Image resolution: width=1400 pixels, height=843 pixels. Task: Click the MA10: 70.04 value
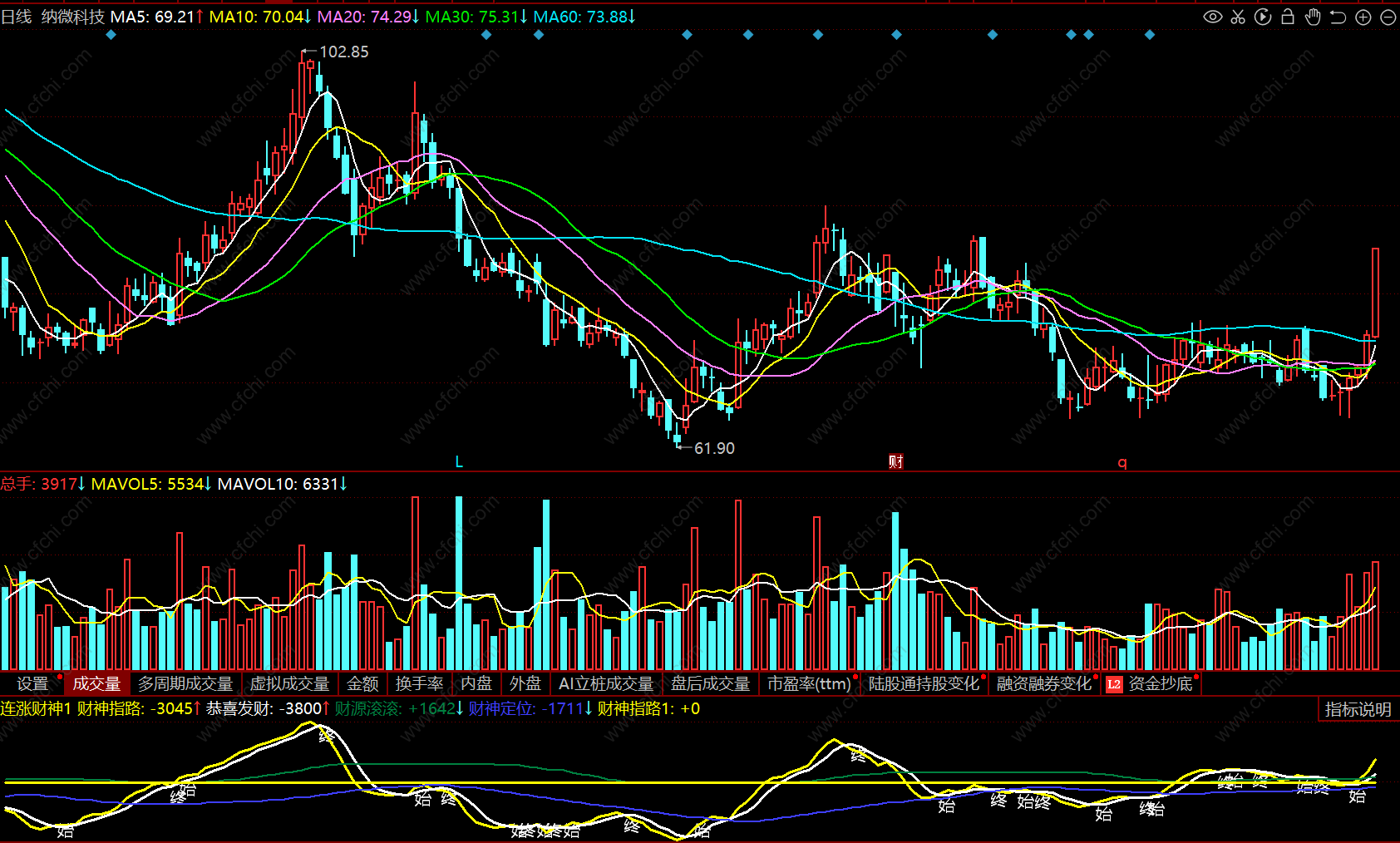click(260, 17)
